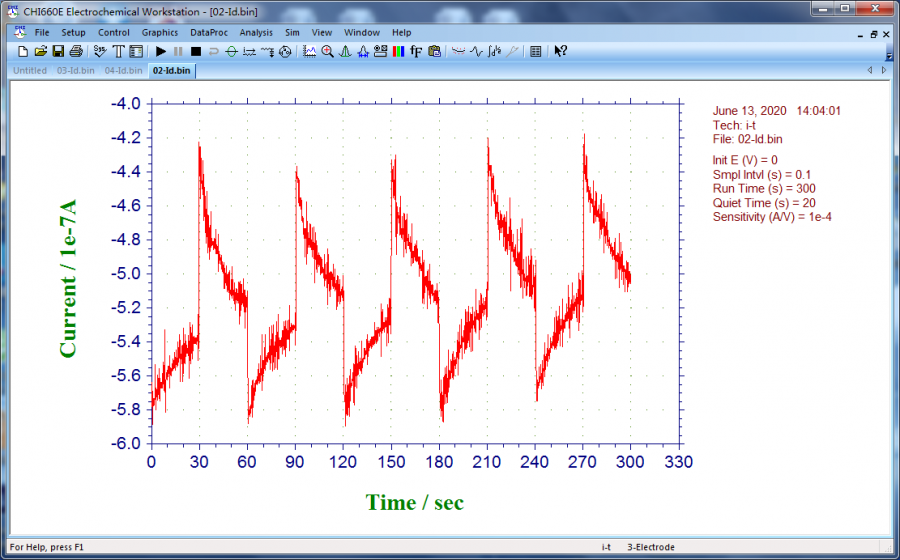This screenshot has width=900, height=560.
Task: Open the Color legend RGB bars icon
Action: 397,51
